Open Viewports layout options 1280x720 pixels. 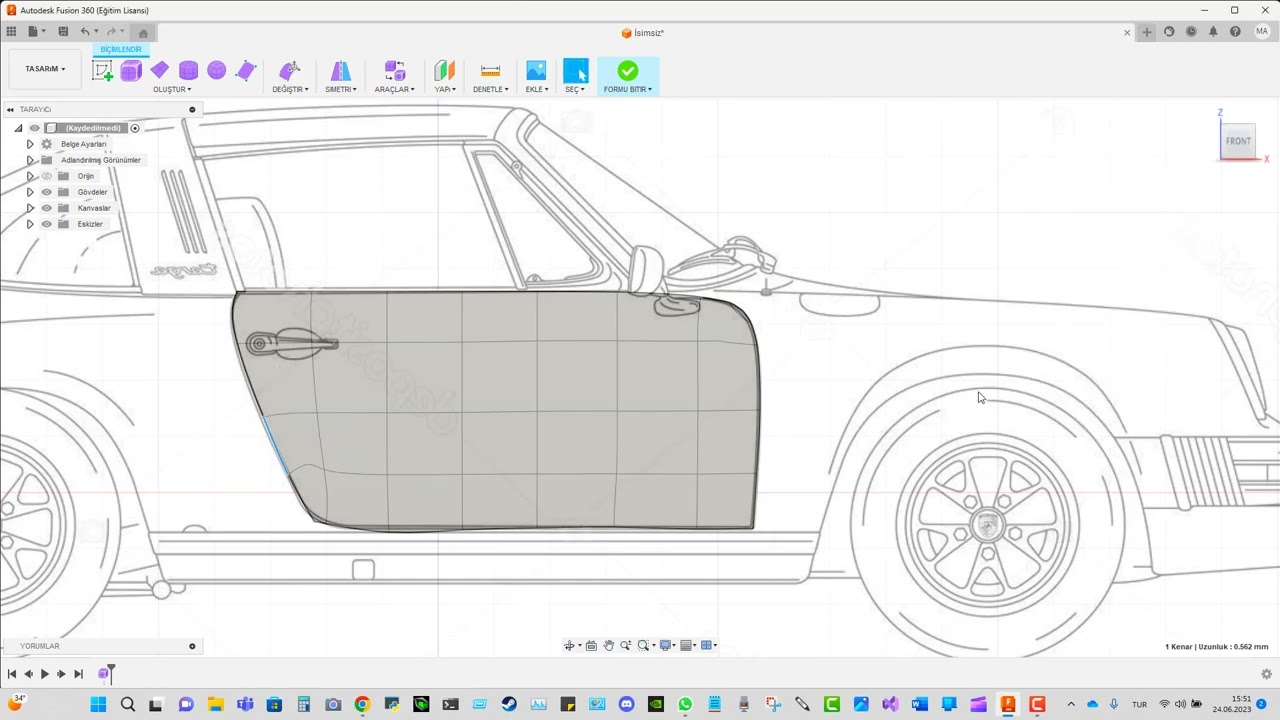[709, 645]
